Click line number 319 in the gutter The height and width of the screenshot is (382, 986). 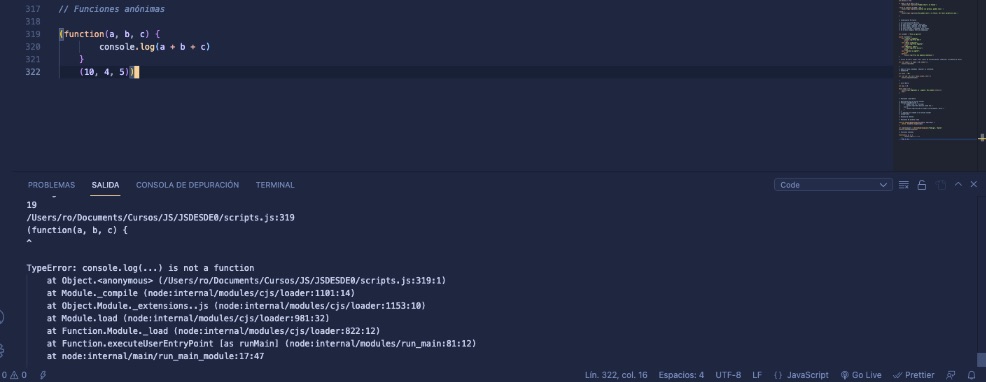33,34
